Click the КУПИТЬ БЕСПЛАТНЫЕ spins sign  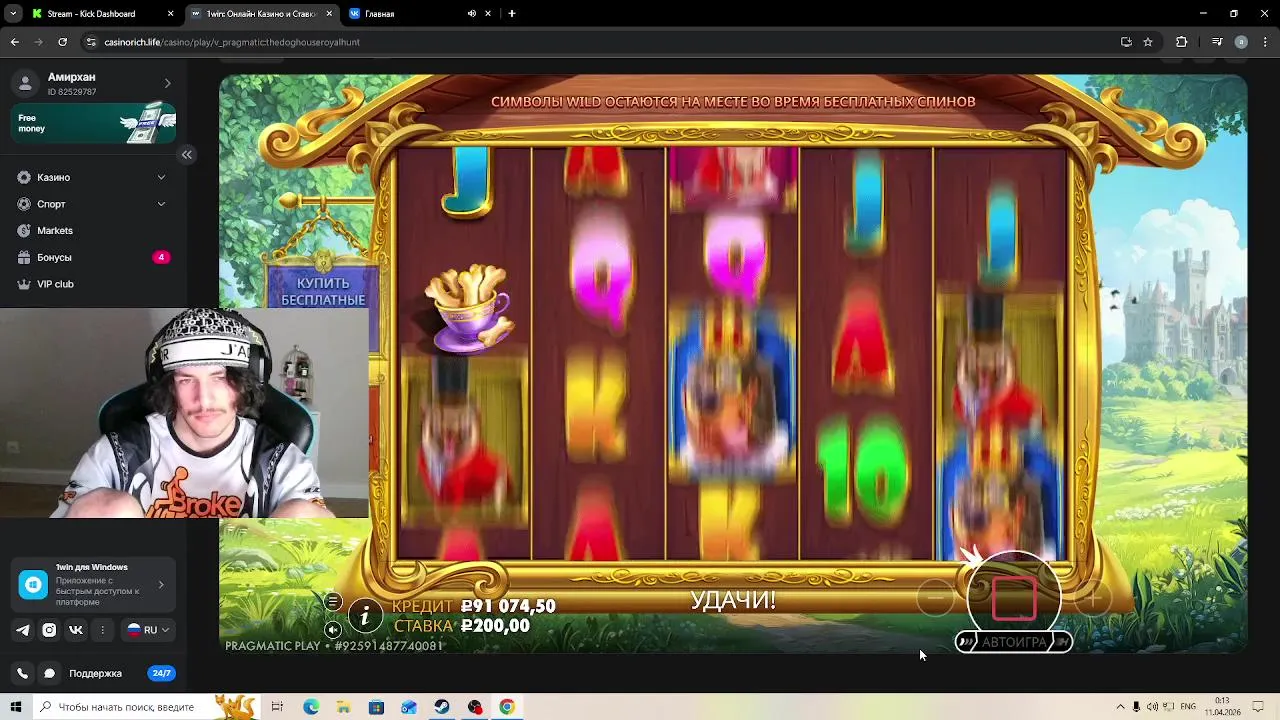point(322,291)
